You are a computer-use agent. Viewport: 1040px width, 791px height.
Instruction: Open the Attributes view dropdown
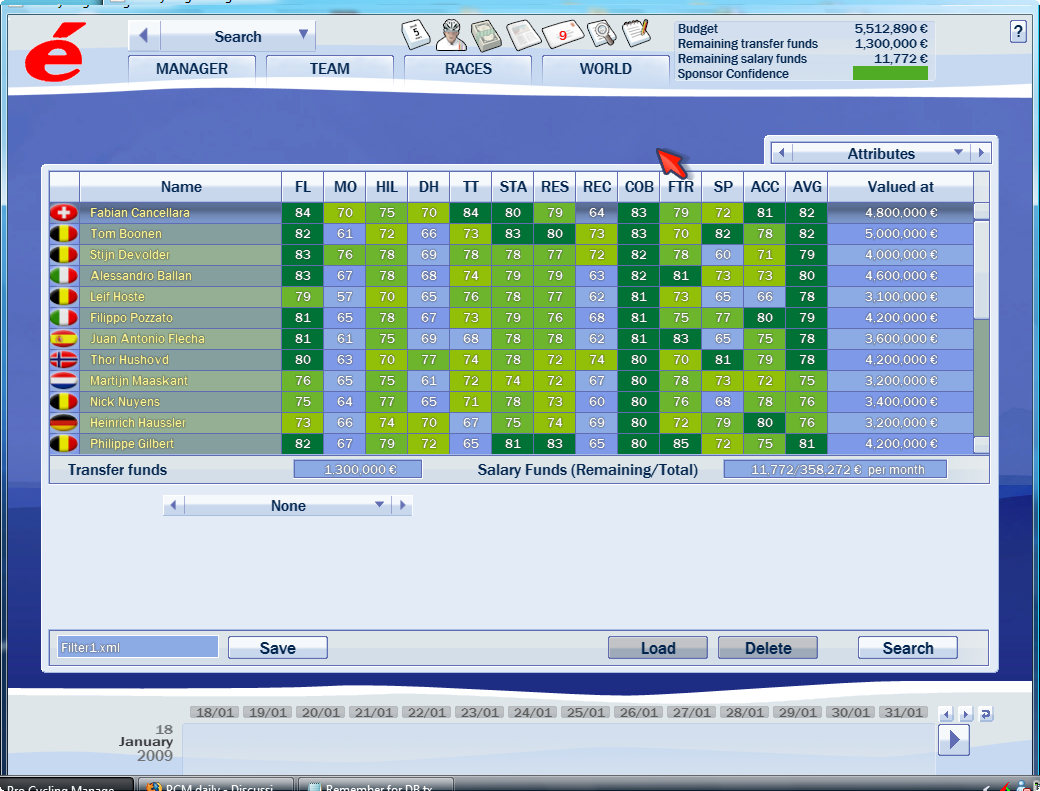coord(958,153)
